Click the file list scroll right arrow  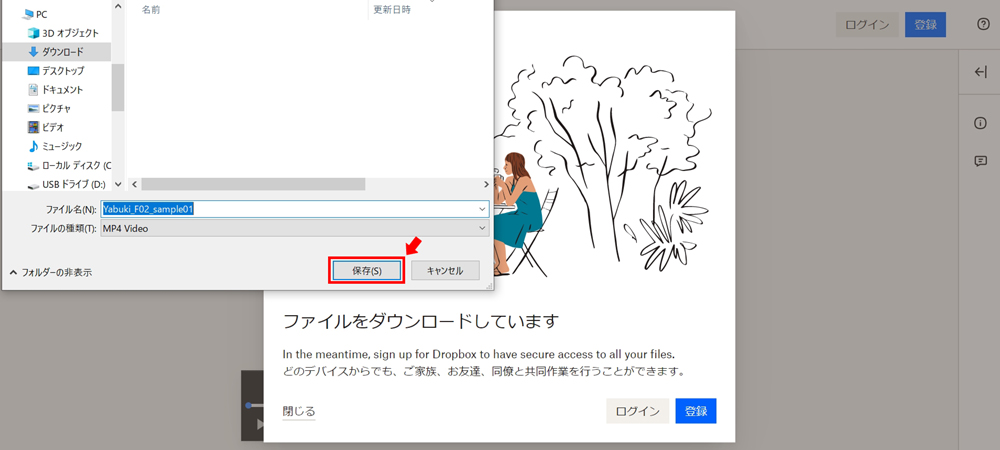(485, 184)
